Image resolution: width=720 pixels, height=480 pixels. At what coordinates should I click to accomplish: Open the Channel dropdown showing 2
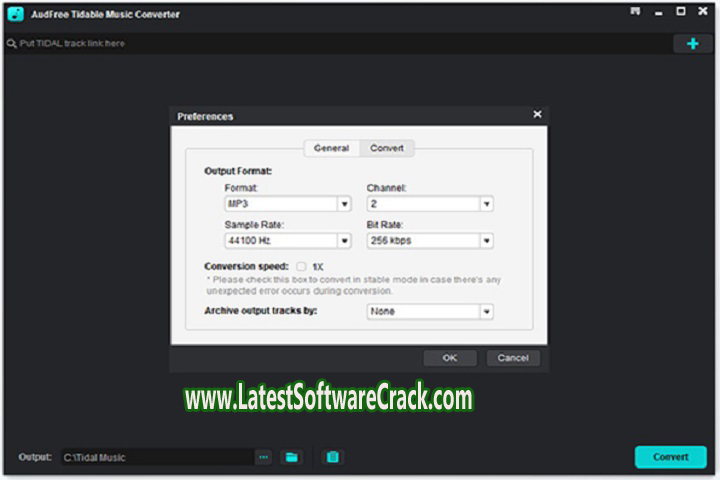click(x=430, y=203)
